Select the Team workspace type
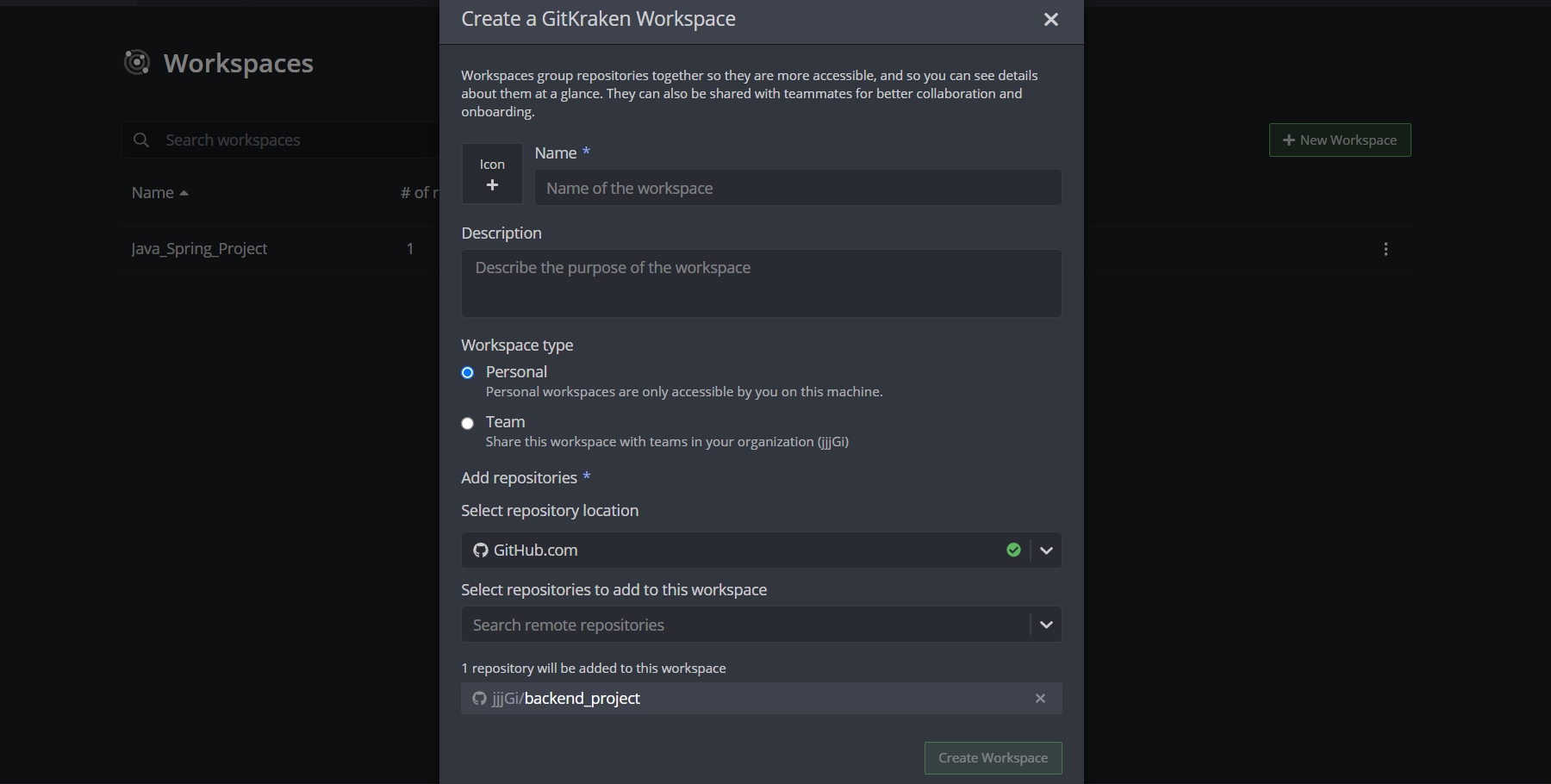Screen dimensions: 1551x784 (467, 423)
